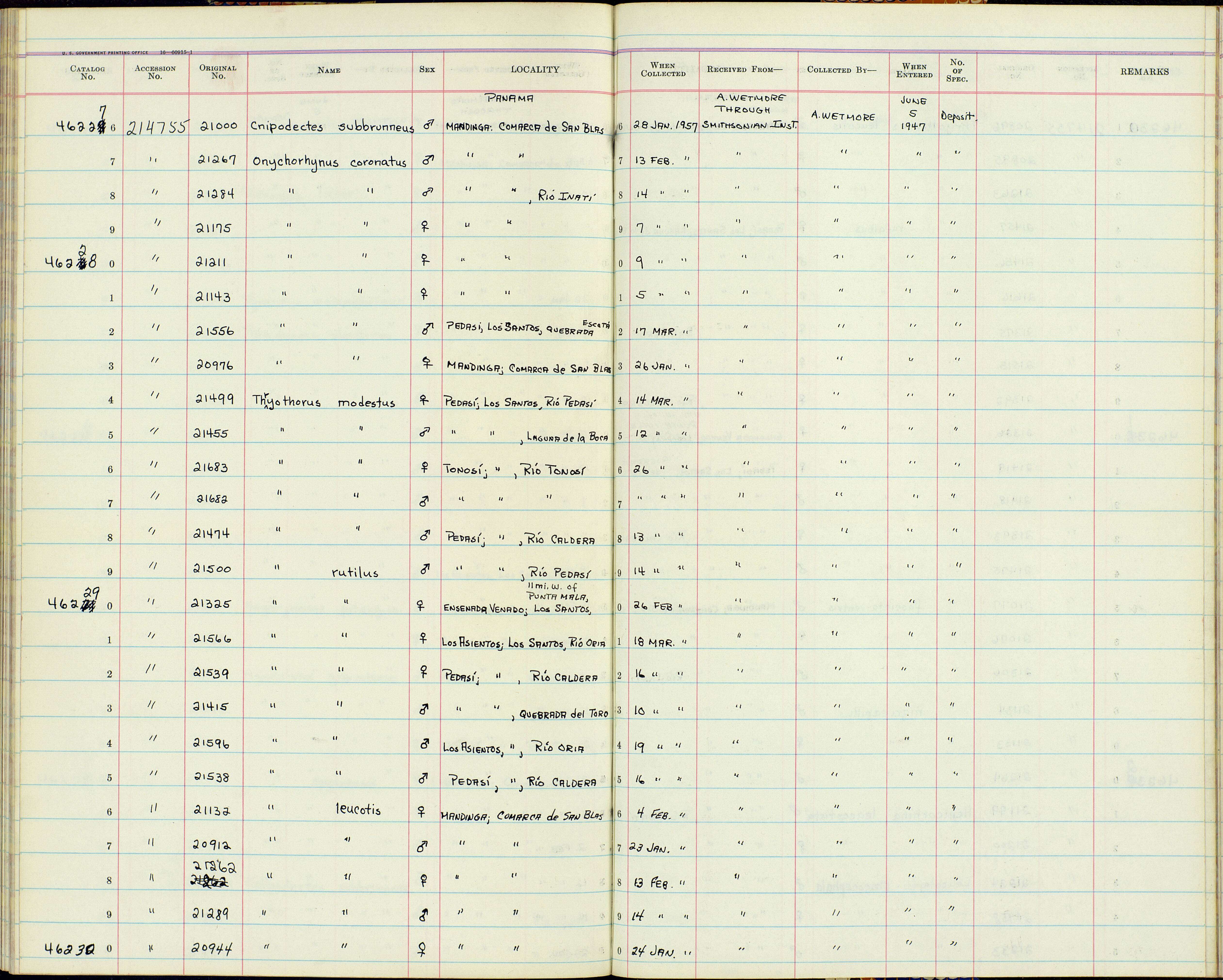Click the date '26 Feb'
The width and height of the screenshot is (1223, 980).
(654, 606)
